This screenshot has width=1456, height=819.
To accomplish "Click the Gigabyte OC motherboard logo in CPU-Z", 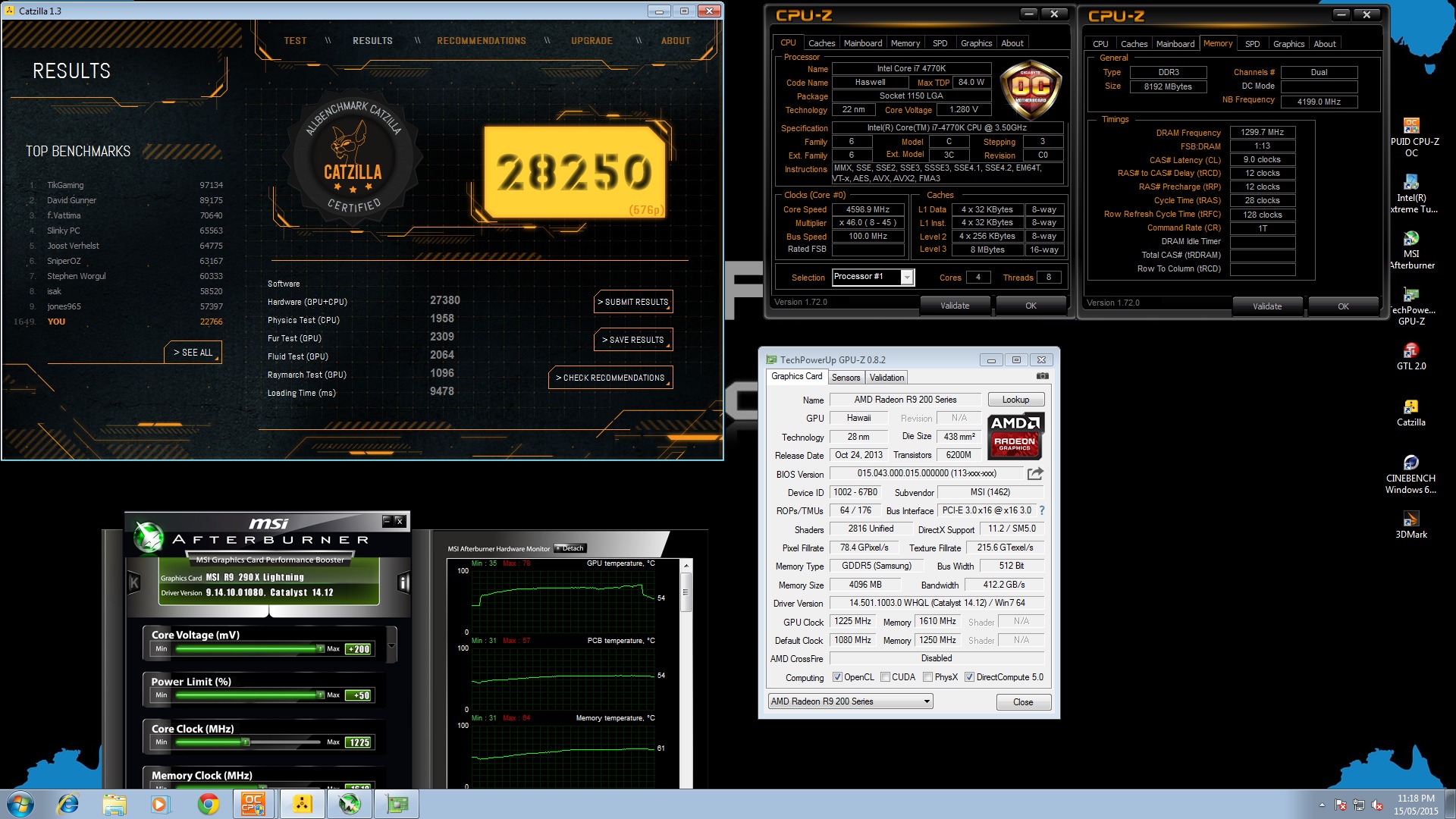I will coord(1031,90).
